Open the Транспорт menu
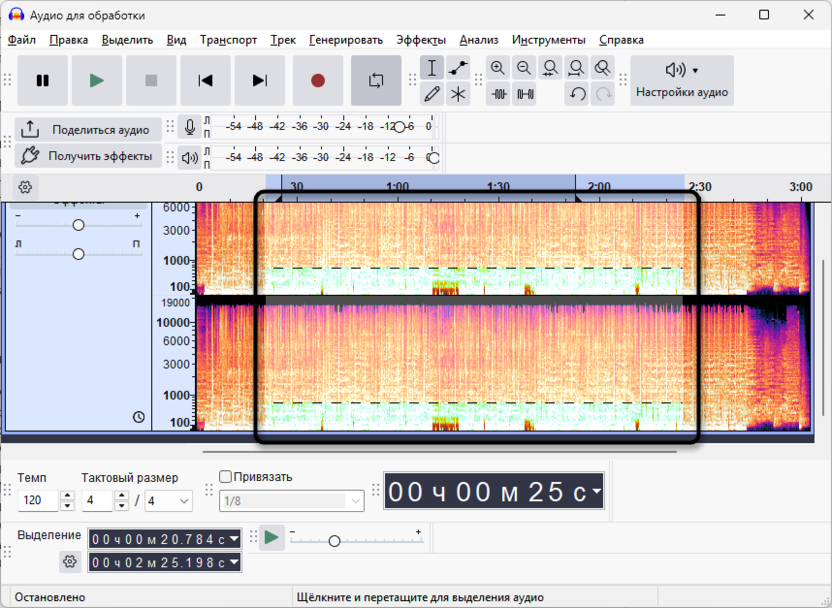 (231, 40)
